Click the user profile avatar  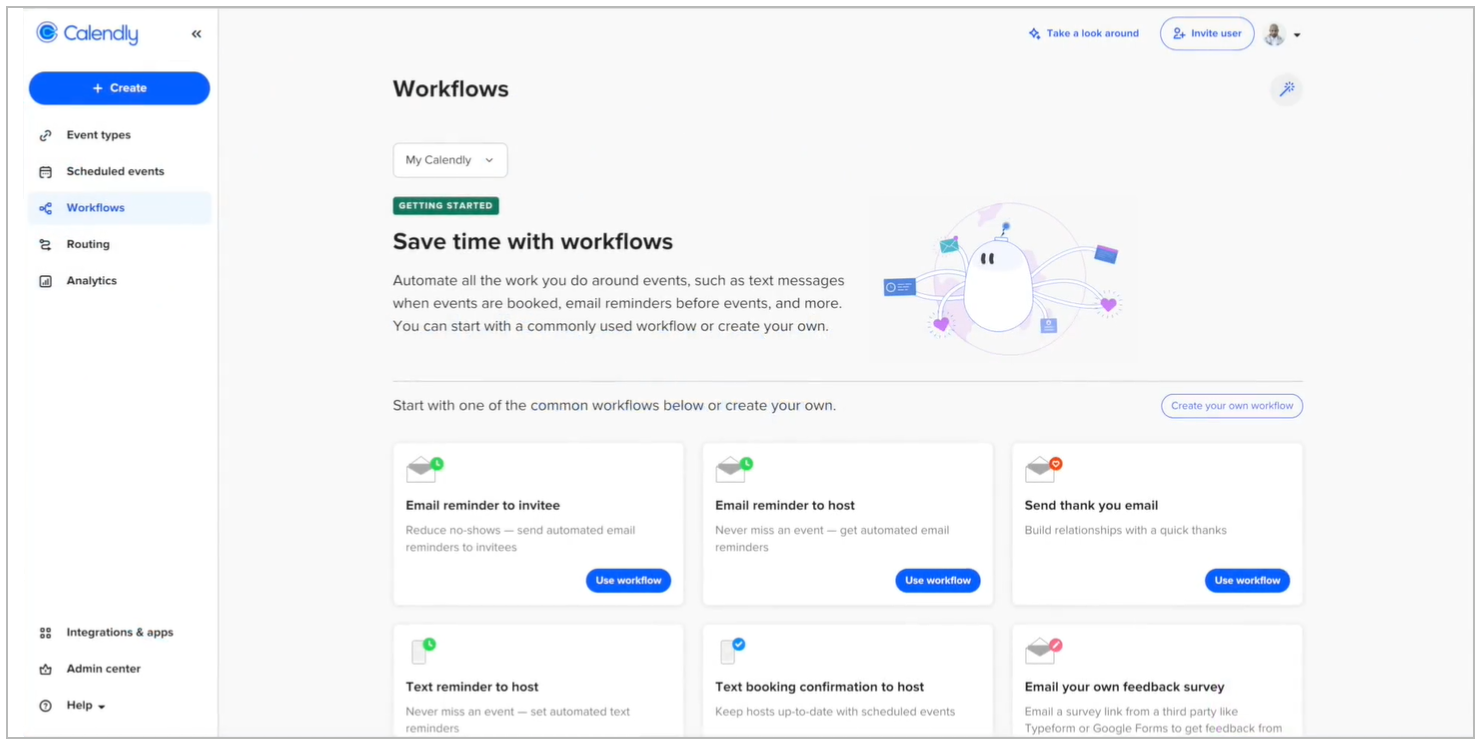tap(1274, 34)
